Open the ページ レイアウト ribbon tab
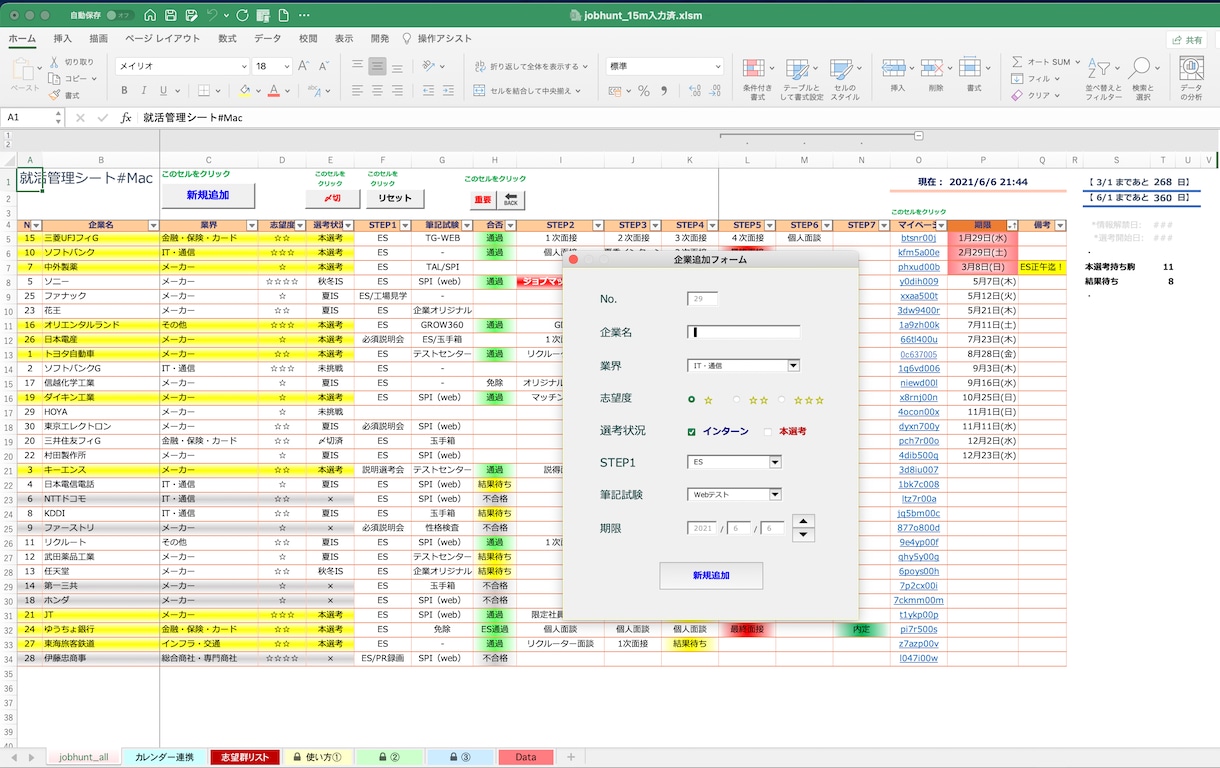Viewport: 1220px width, 768px height. [x=162, y=39]
